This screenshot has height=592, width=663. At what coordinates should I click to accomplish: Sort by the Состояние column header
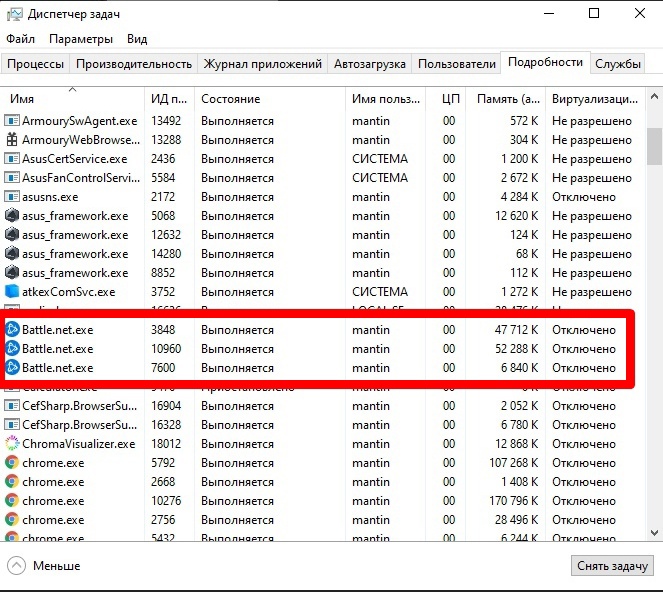pos(270,99)
